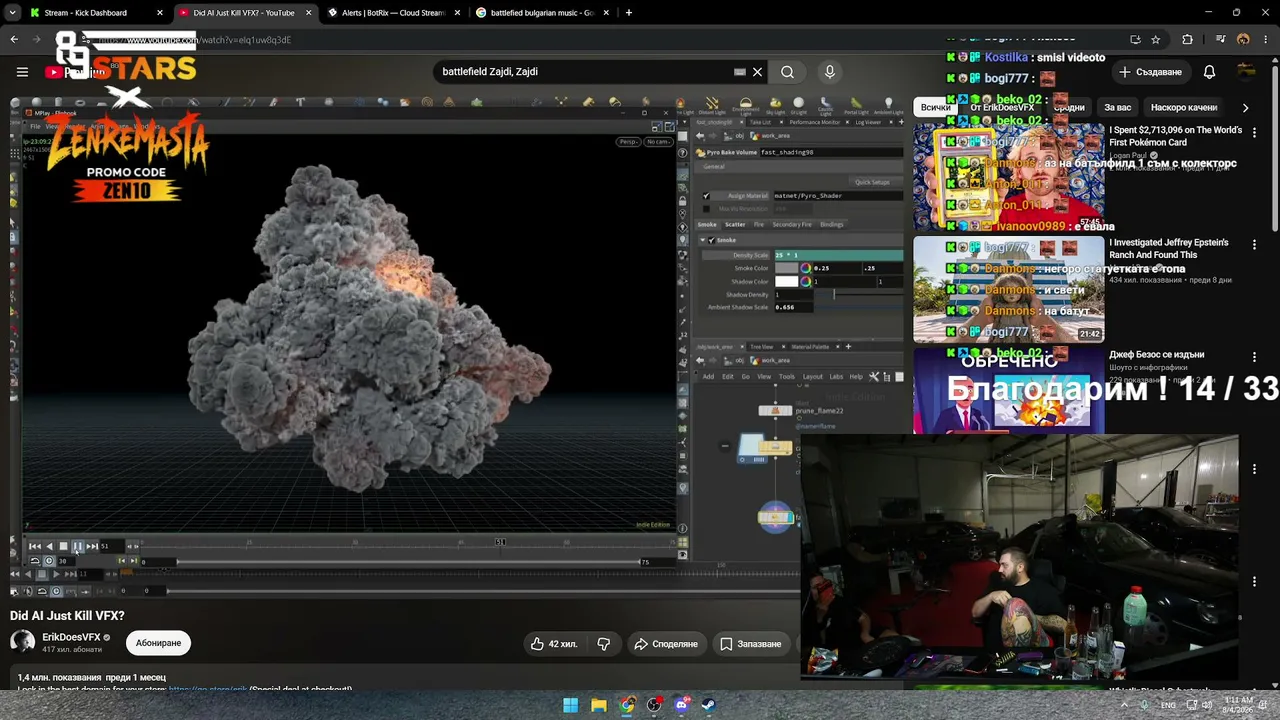The width and height of the screenshot is (1280, 720).
Task: Open the Създаване create menu
Action: (x=1150, y=72)
